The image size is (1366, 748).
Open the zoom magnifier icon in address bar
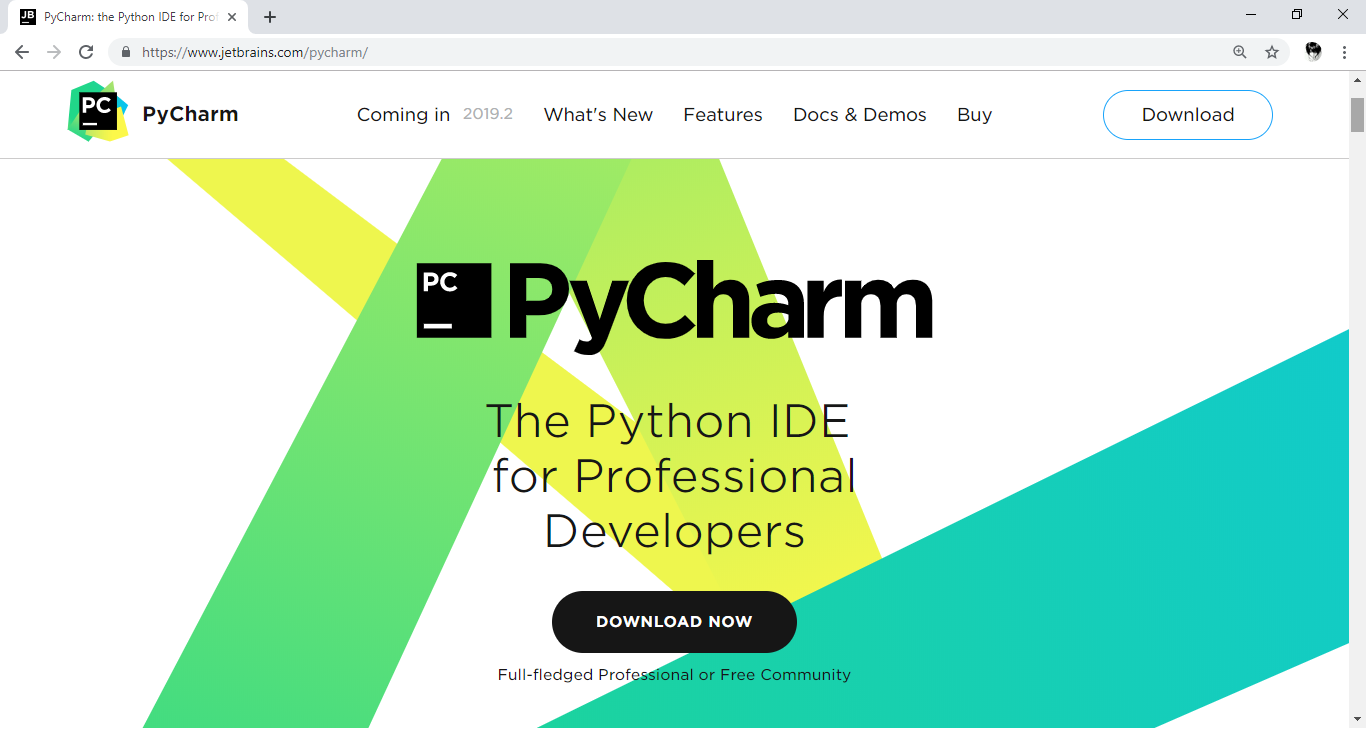pos(1240,52)
